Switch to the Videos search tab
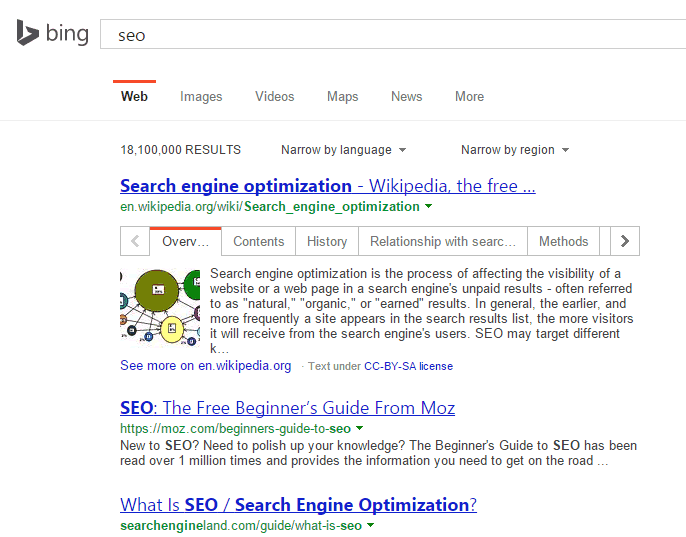686x537 pixels. [x=274, y=97]
